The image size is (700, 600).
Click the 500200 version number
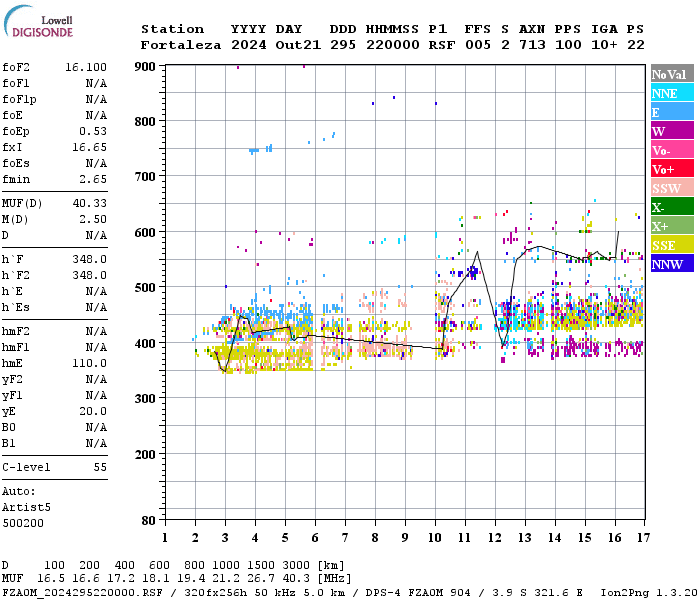click(23, 523)
